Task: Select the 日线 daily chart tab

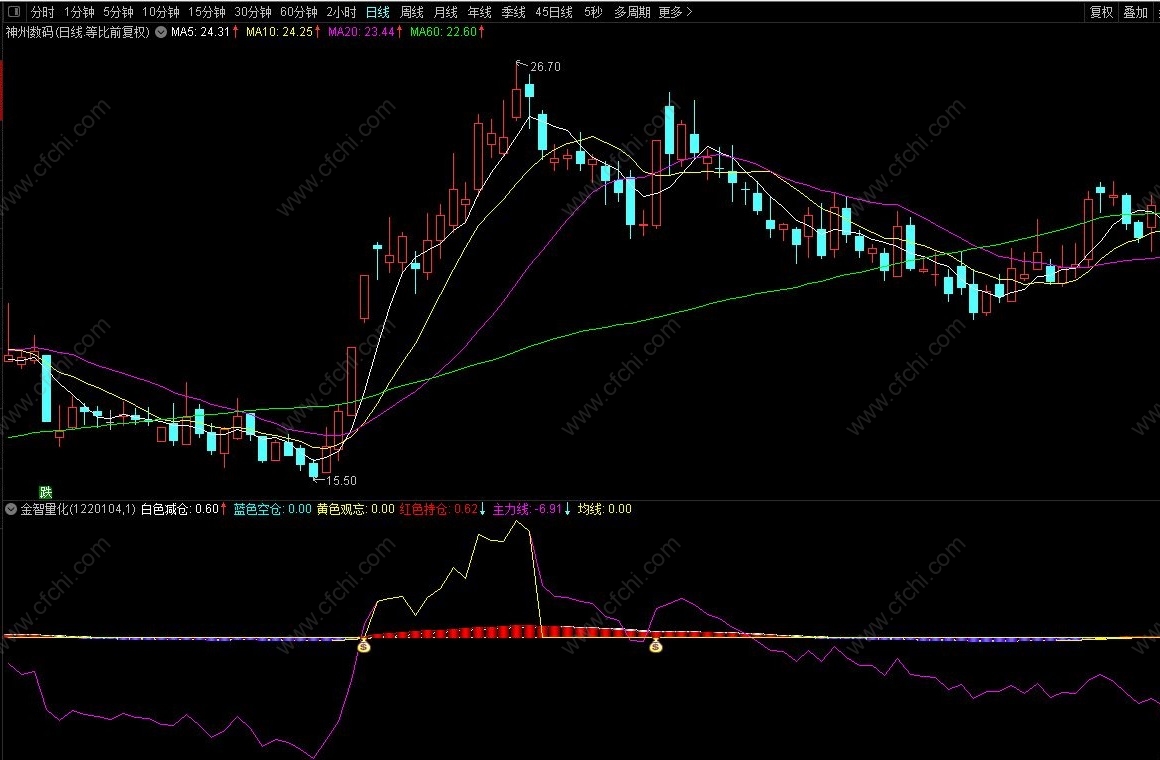Action: tap(377, 12)
